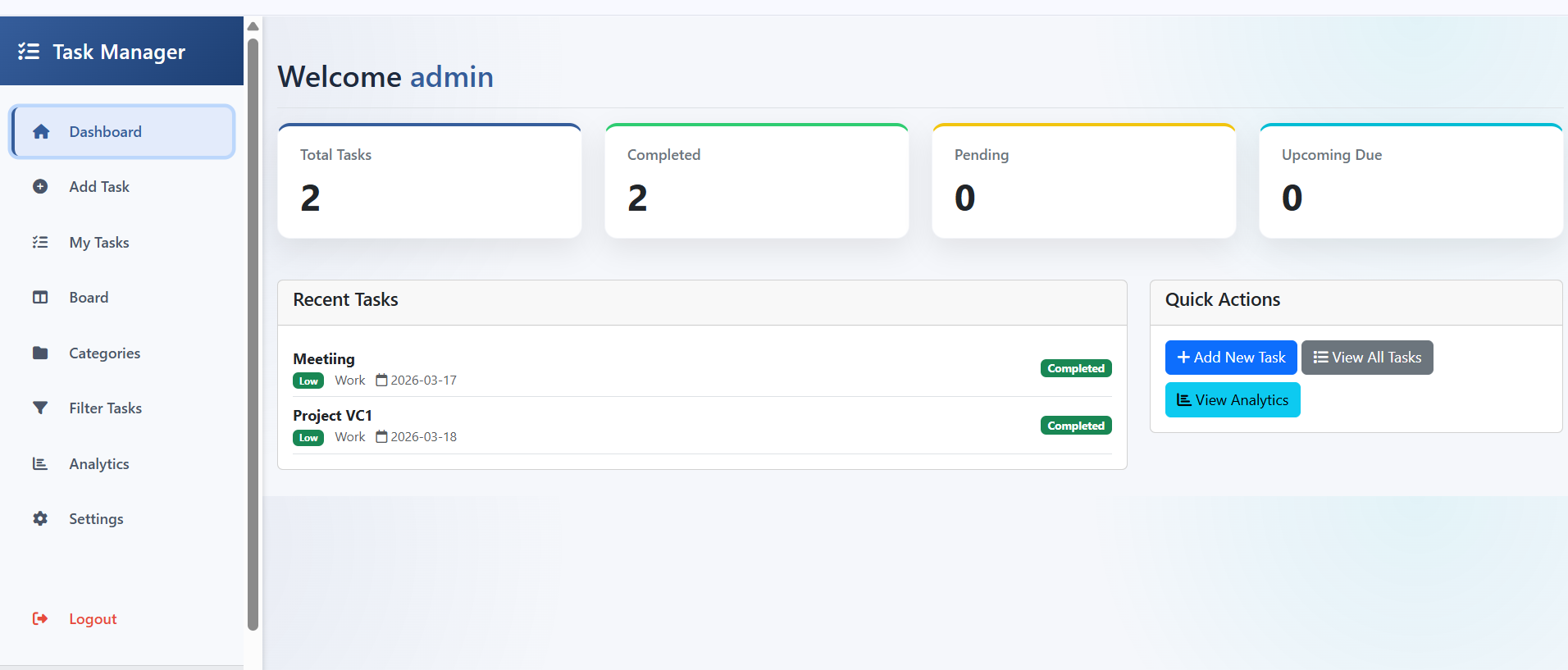Navigate to Filter Tasks
1568x670 pixels.
[122, 408]
